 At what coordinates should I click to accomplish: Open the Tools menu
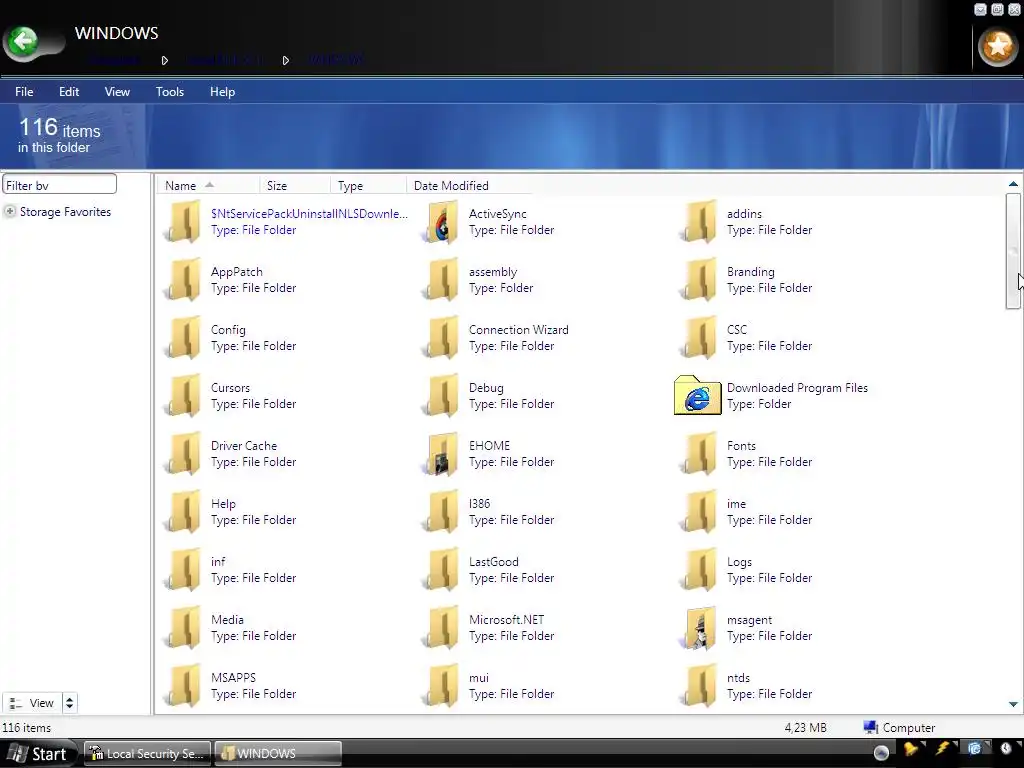coord(170,91)
